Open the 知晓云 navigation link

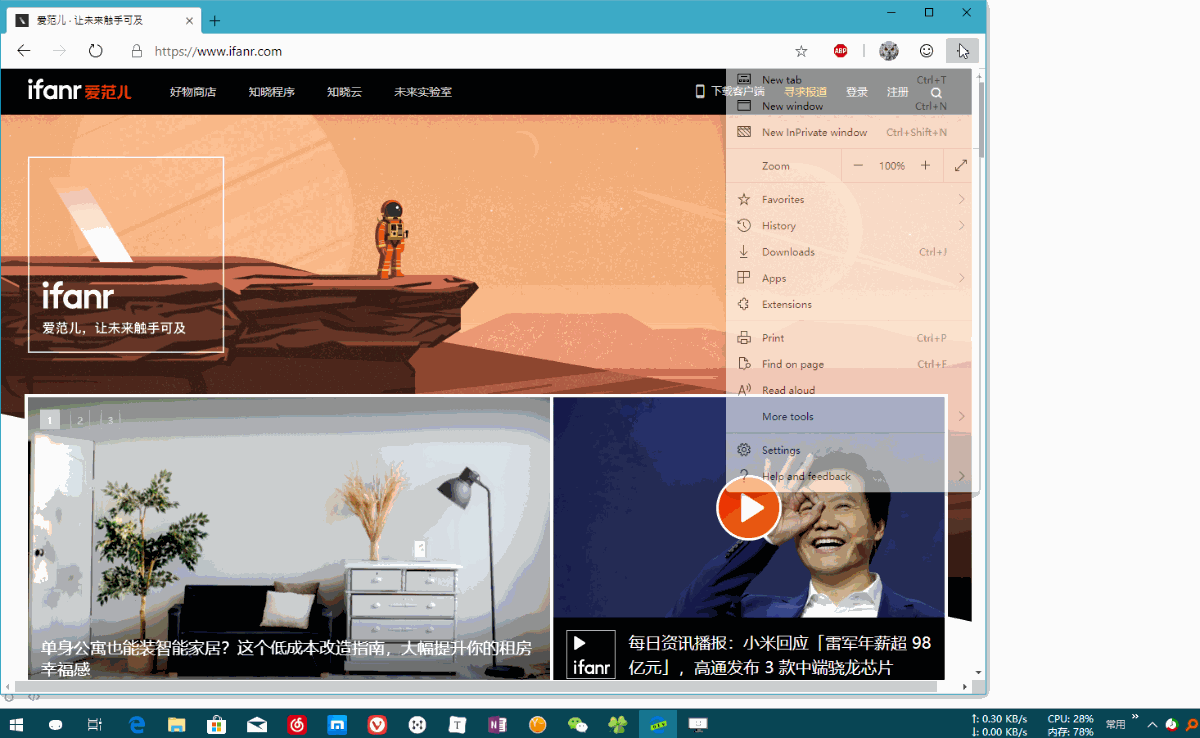pyautogui.click(x=344, y=92)
